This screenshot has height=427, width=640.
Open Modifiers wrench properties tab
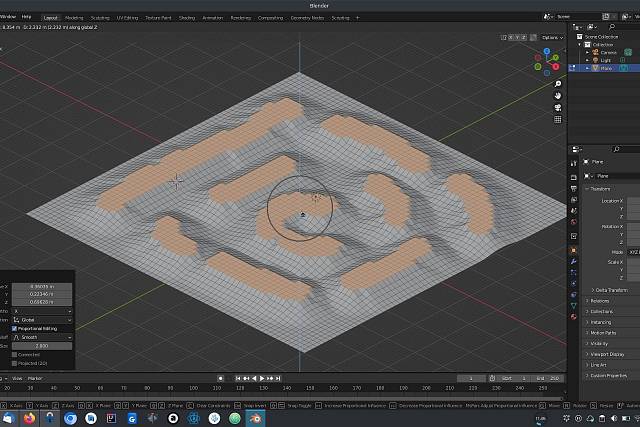coord(573,261)
